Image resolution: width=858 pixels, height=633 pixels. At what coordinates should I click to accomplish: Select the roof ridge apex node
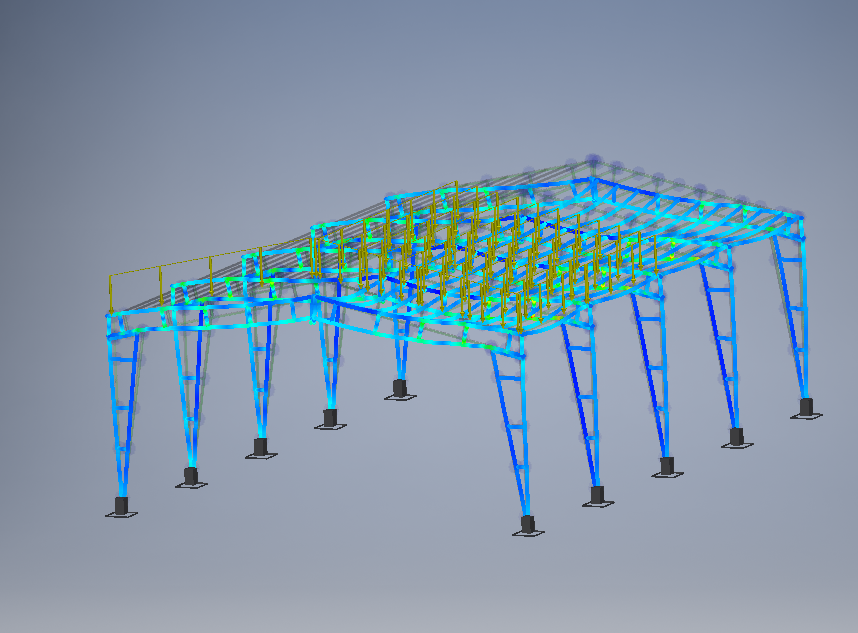(593, 160)
